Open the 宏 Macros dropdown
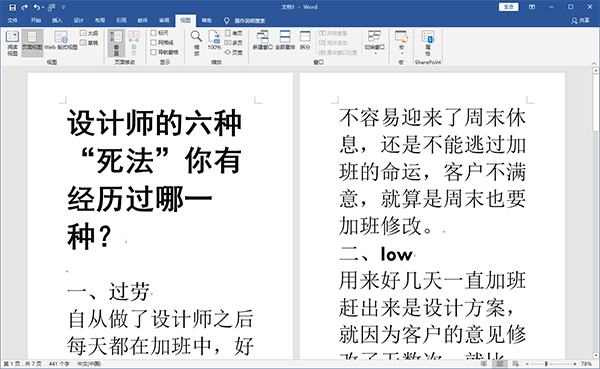This screenshot has height=369, width=600. 401,42
